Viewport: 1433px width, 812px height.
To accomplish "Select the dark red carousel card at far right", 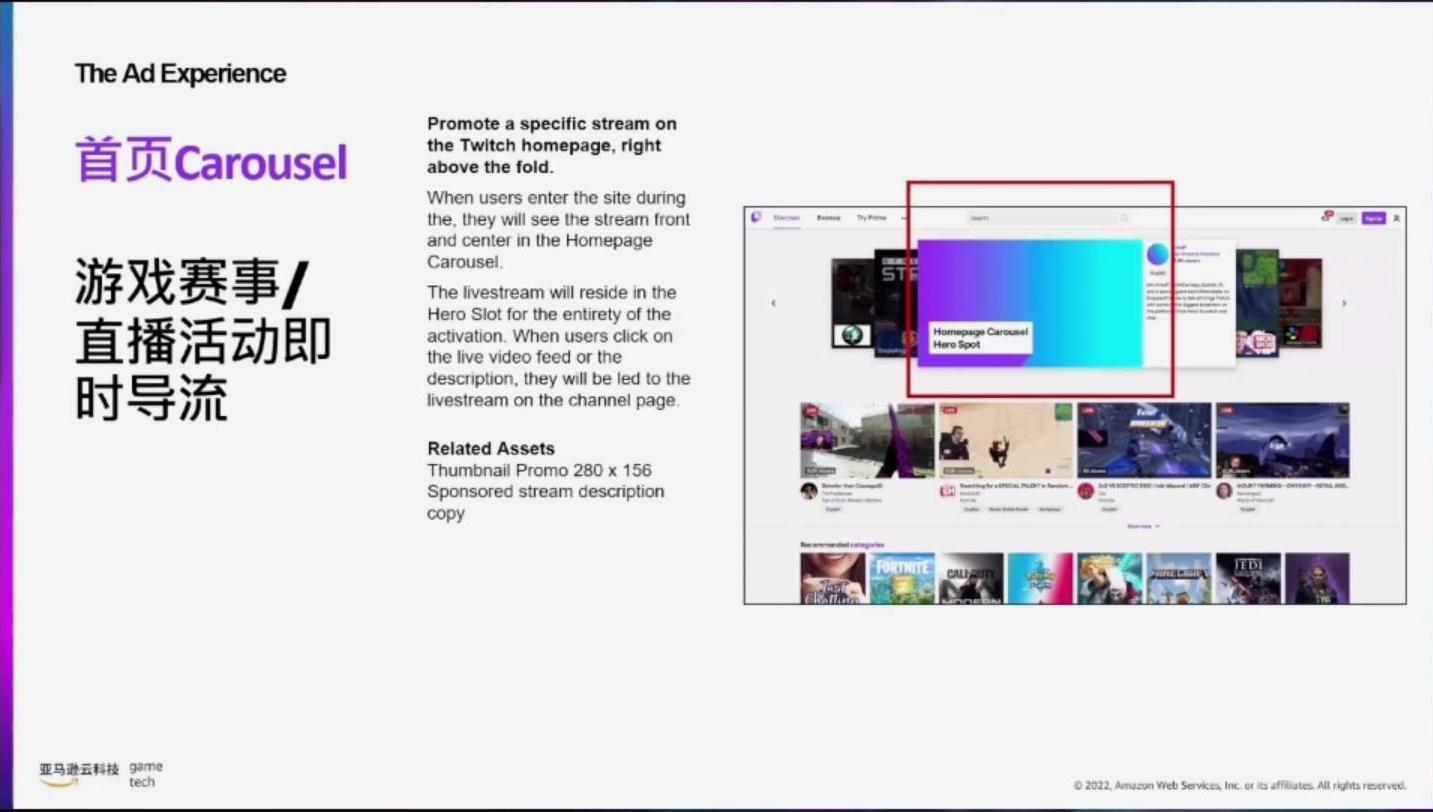I will tap(1300, 303).
